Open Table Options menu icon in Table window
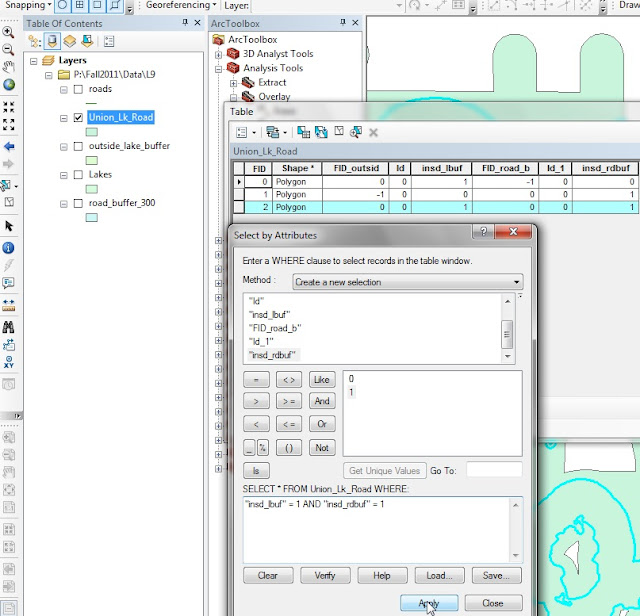The height and width of the screenshot is (616, 640). (246, 132)
